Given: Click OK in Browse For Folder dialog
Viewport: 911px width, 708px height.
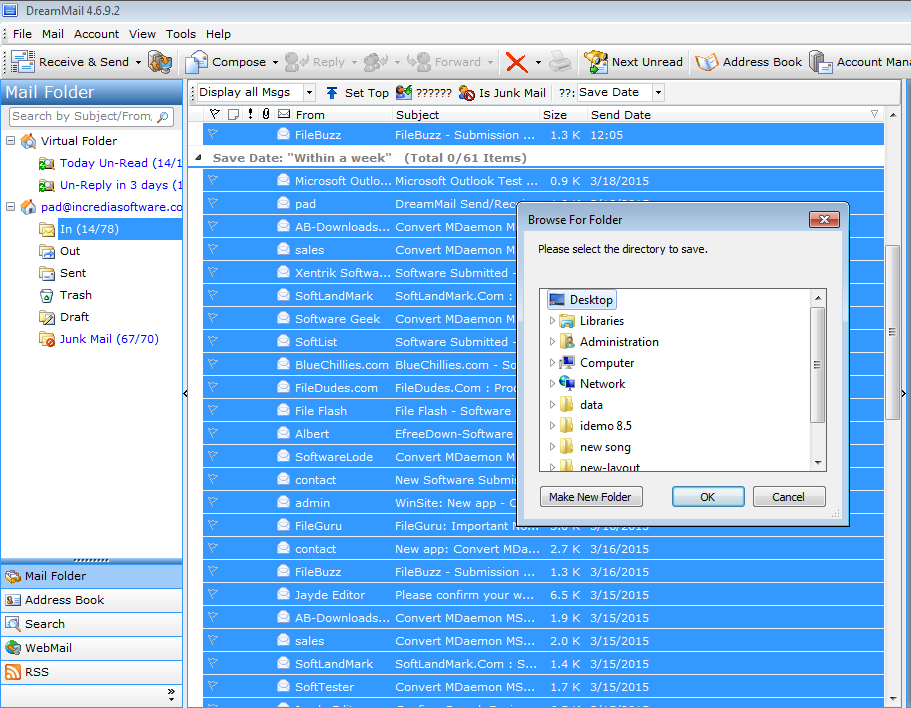Looking at the screenshot, I should [x=708, y=497].
